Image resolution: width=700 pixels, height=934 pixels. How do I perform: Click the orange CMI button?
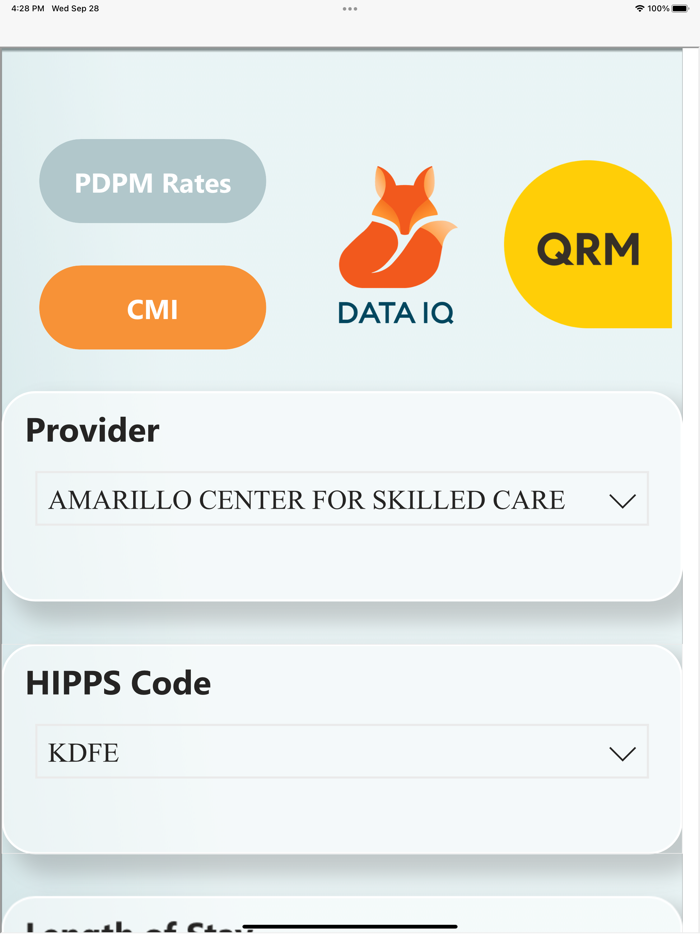(x=152, y=307)
